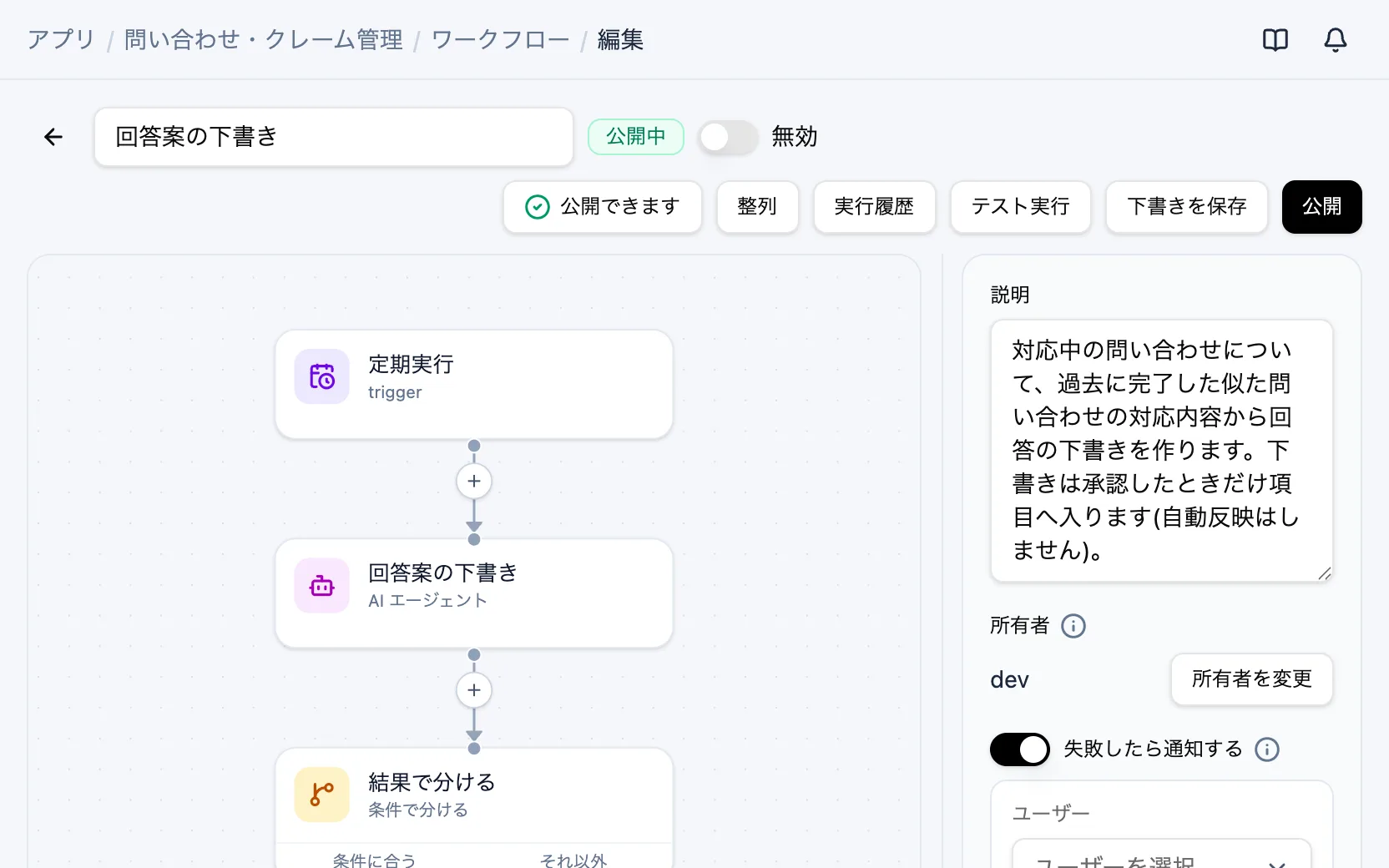
Task: Click the 結果で分ける branch icon
Action: (322, 795)
